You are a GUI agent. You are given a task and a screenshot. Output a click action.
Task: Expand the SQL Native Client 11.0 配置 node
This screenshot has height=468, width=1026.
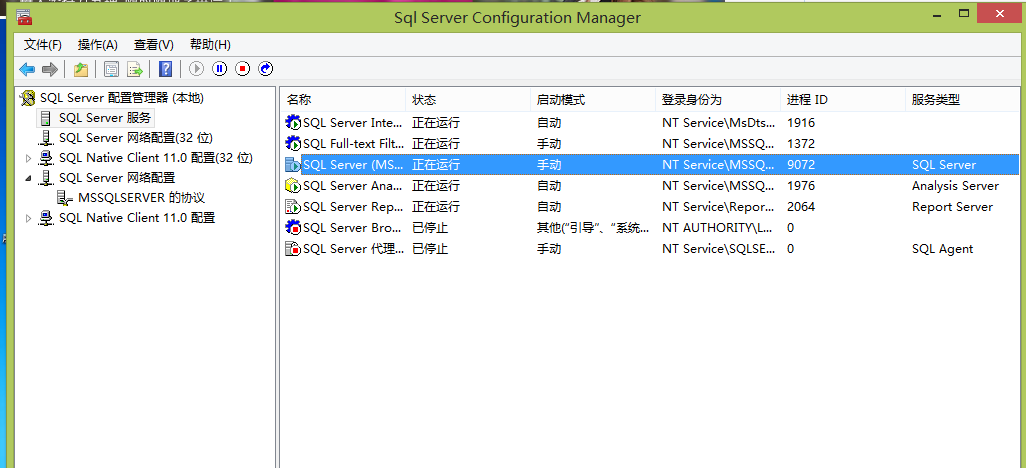[28, 218]
